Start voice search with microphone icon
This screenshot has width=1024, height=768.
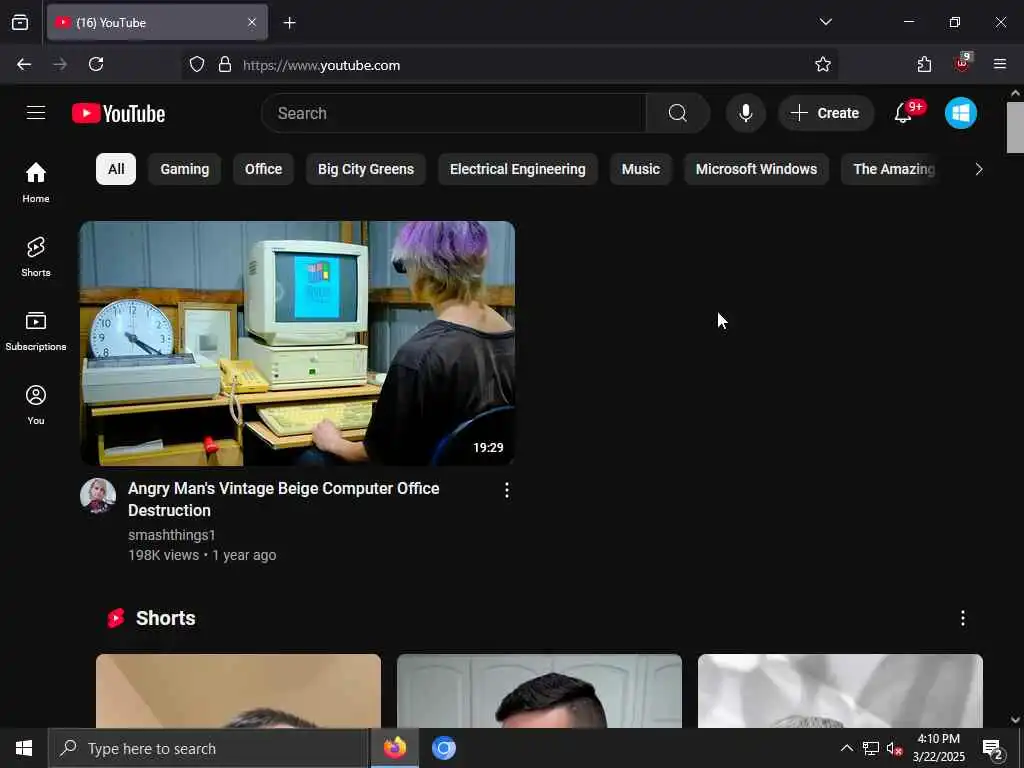point(745,113)
